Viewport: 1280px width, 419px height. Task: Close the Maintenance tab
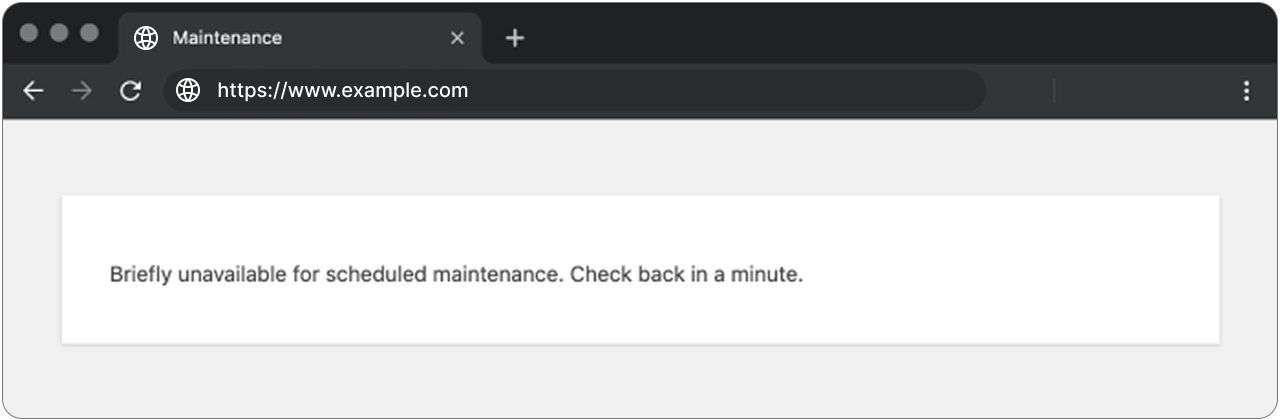point(457,38)
